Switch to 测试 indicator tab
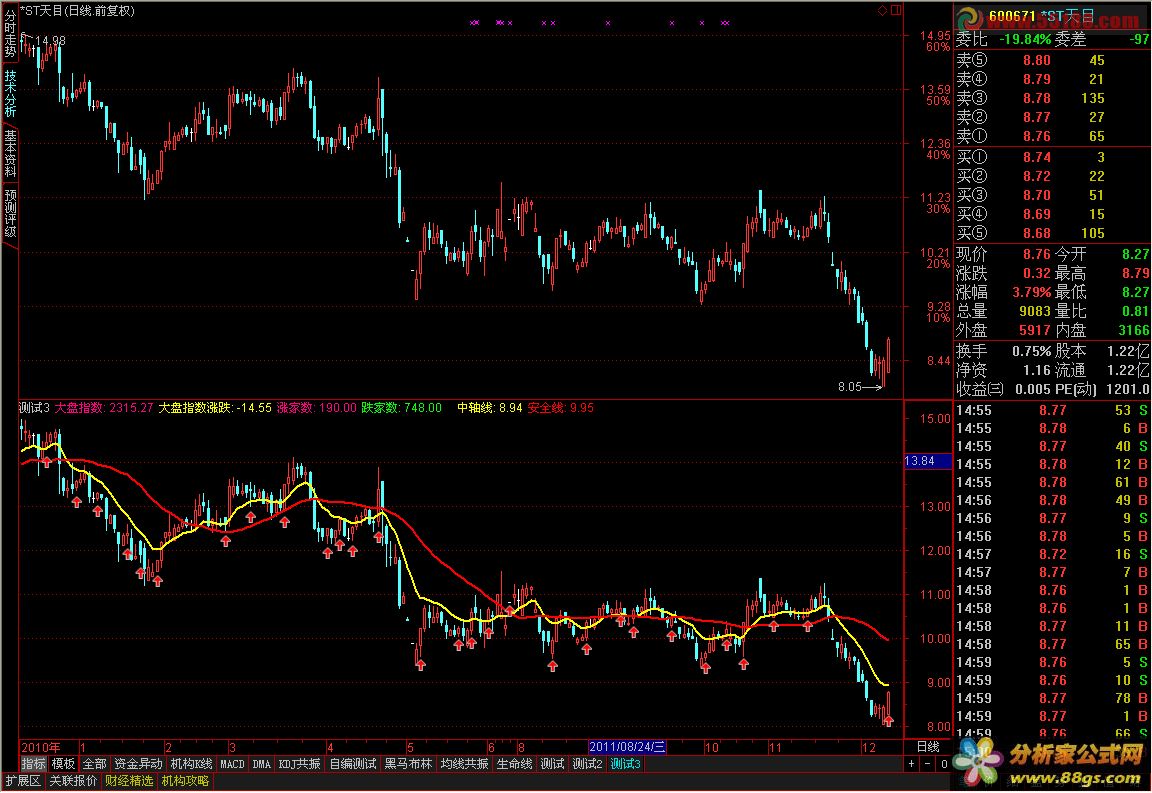The height and width of the screenshot is (793, 1152). [552, 764]
